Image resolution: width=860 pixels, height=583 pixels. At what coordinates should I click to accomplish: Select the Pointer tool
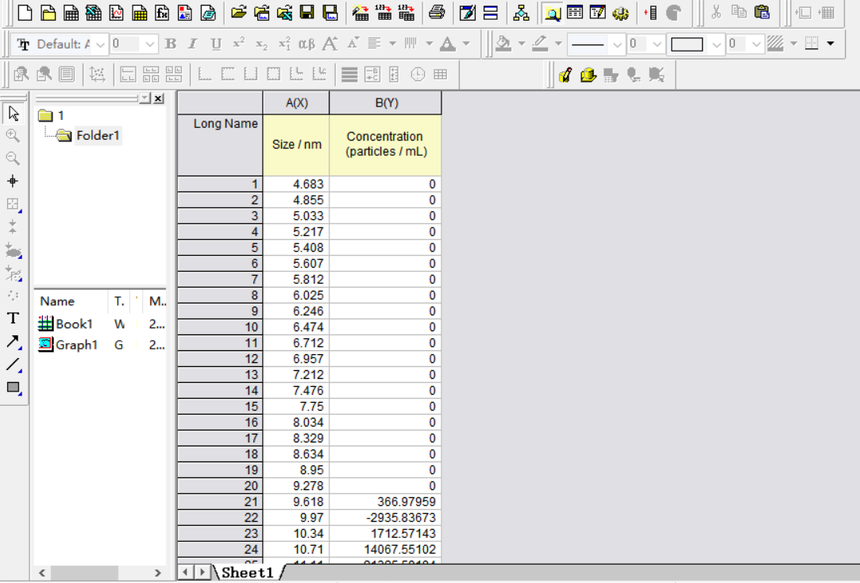coord(13,114)
